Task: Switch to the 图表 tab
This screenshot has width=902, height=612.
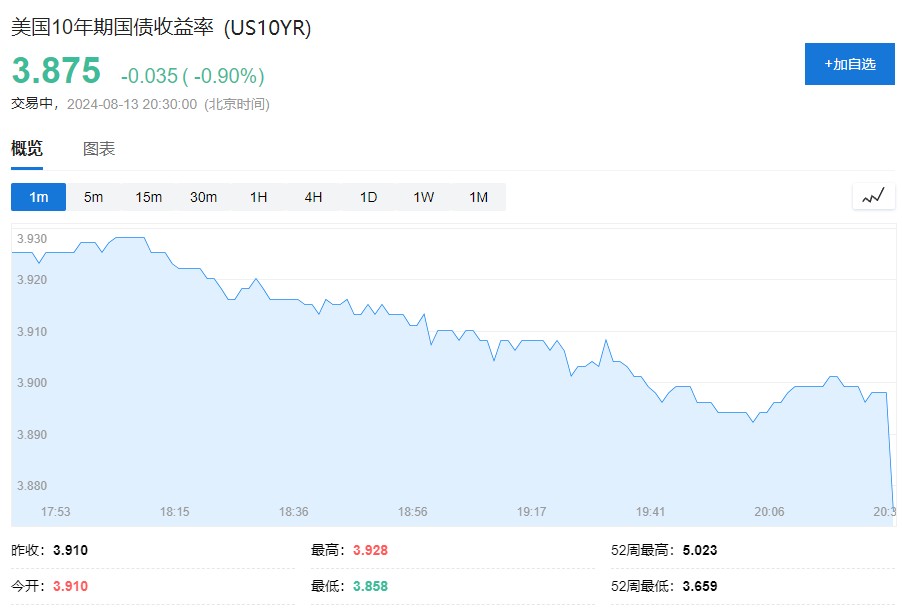Action: click(x=99, y=149)
